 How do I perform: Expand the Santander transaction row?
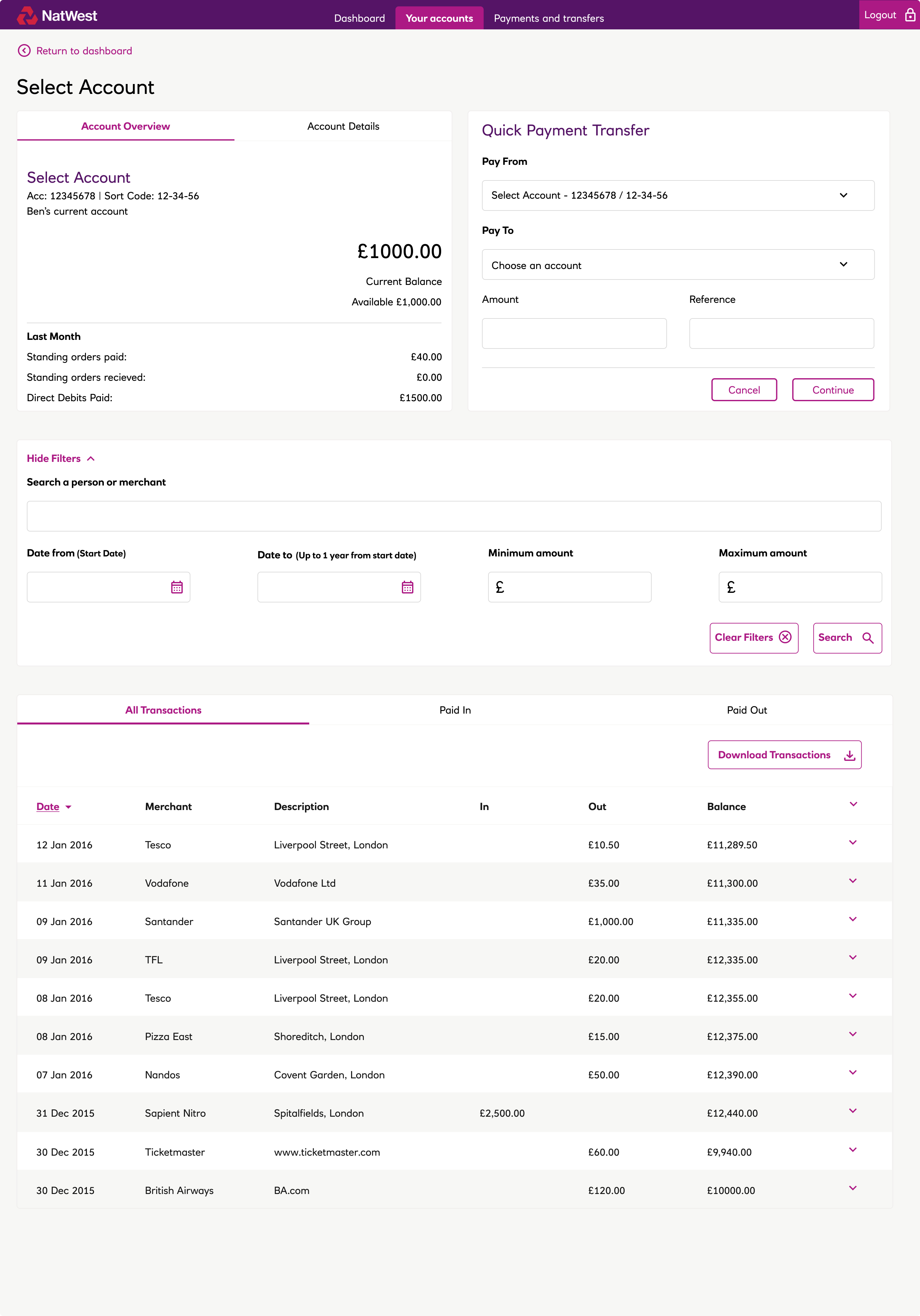853,919
